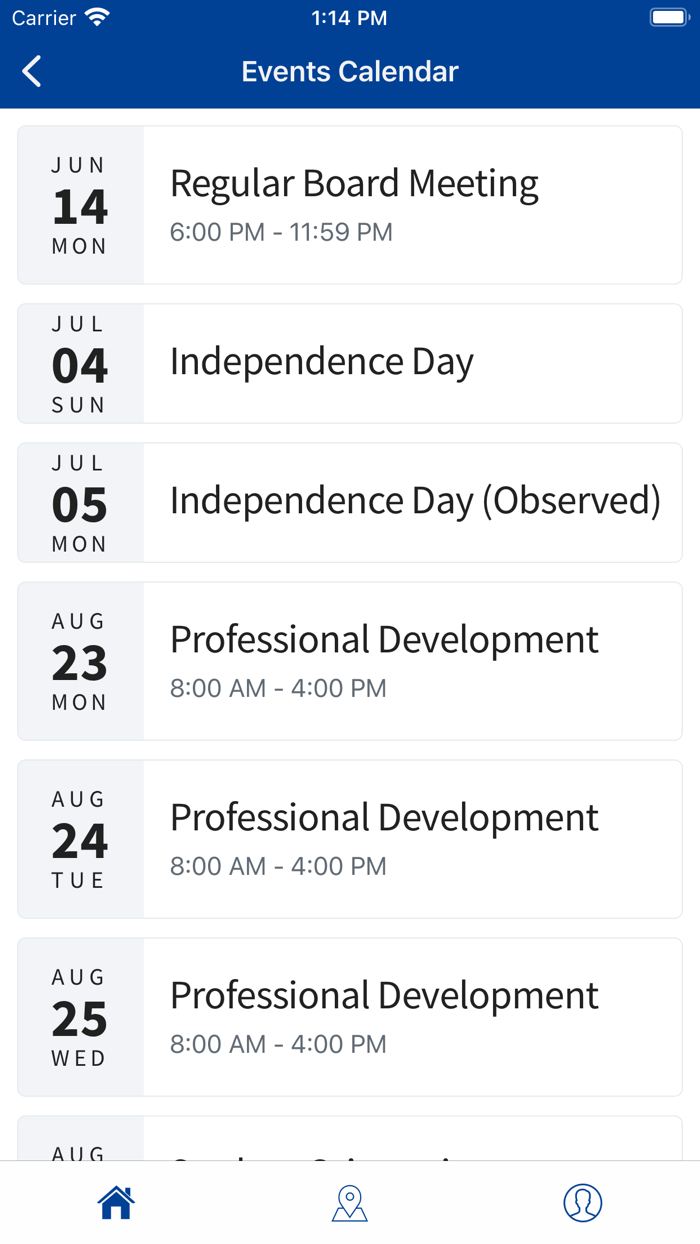This screenshot has height=1244, width=700.
Task: Open the map location tab icon
Action: coord(349,1203)
